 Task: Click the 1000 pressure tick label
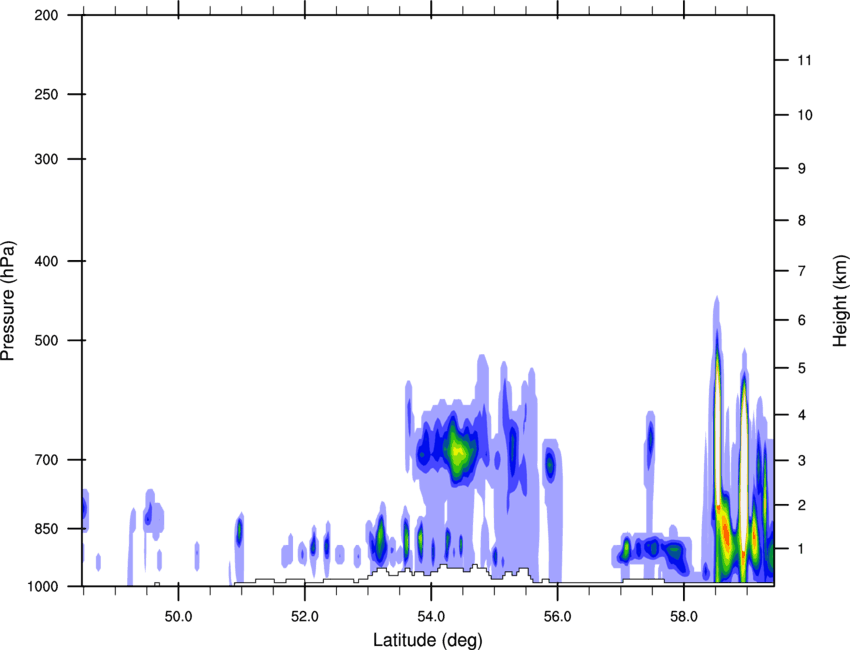[x=42, y=586]
